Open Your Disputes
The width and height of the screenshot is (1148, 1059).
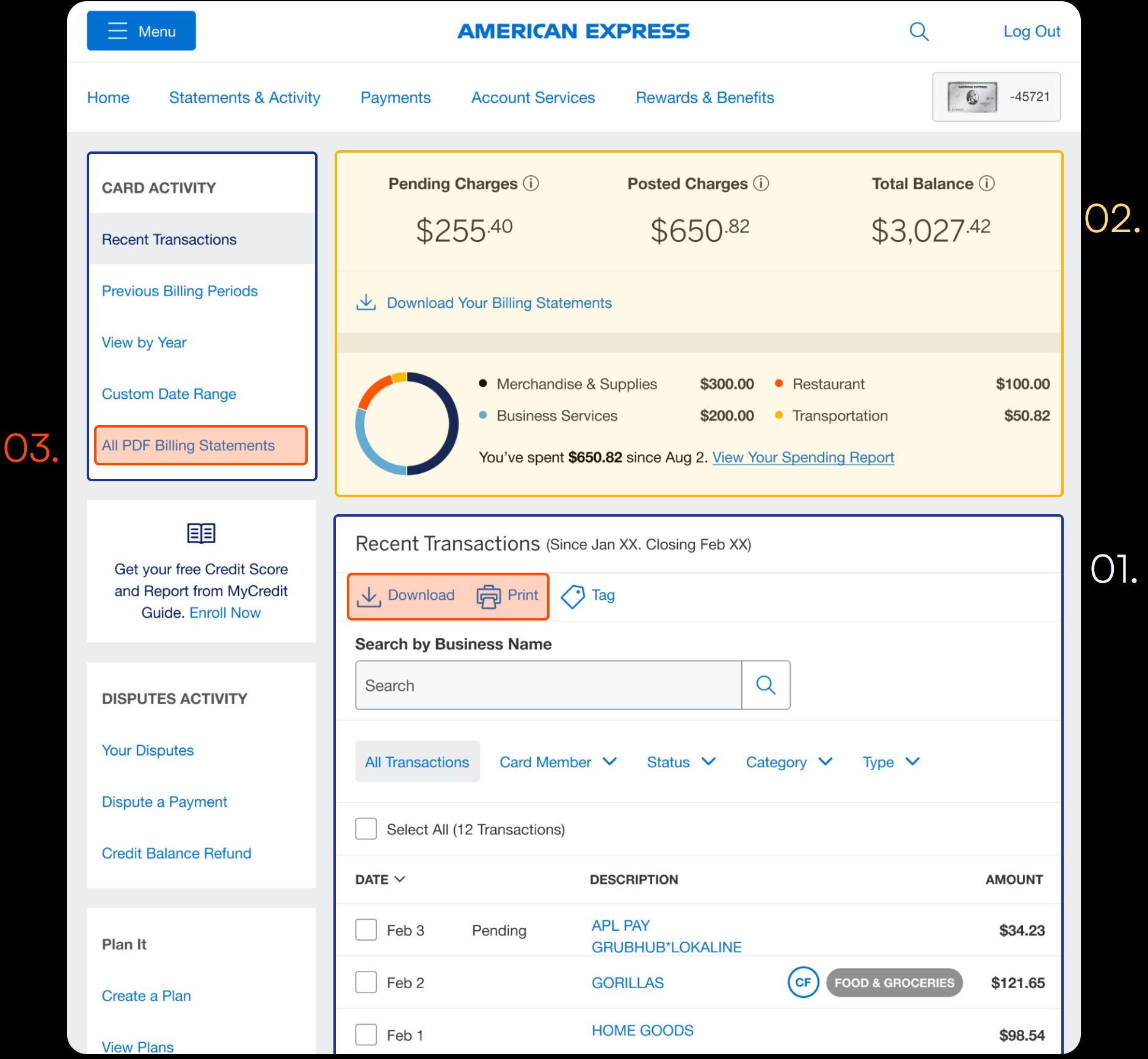tap(148, 750)
